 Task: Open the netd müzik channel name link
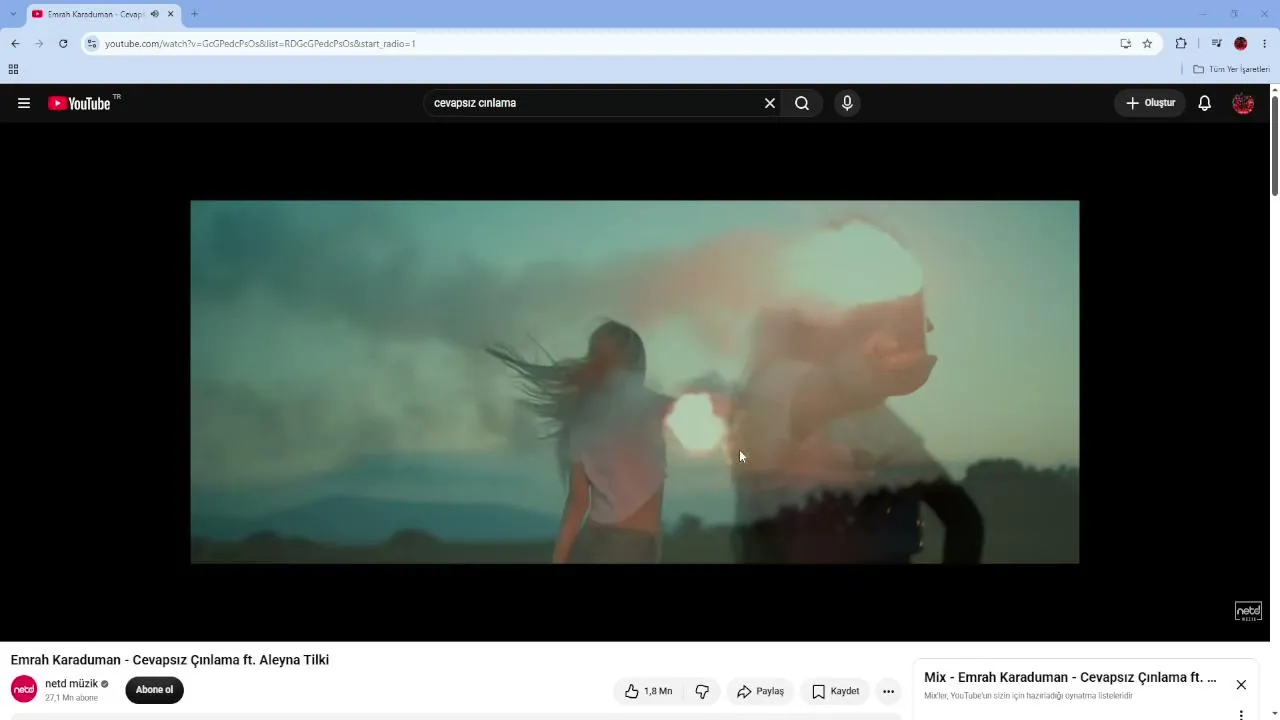[x=71, y=684]
